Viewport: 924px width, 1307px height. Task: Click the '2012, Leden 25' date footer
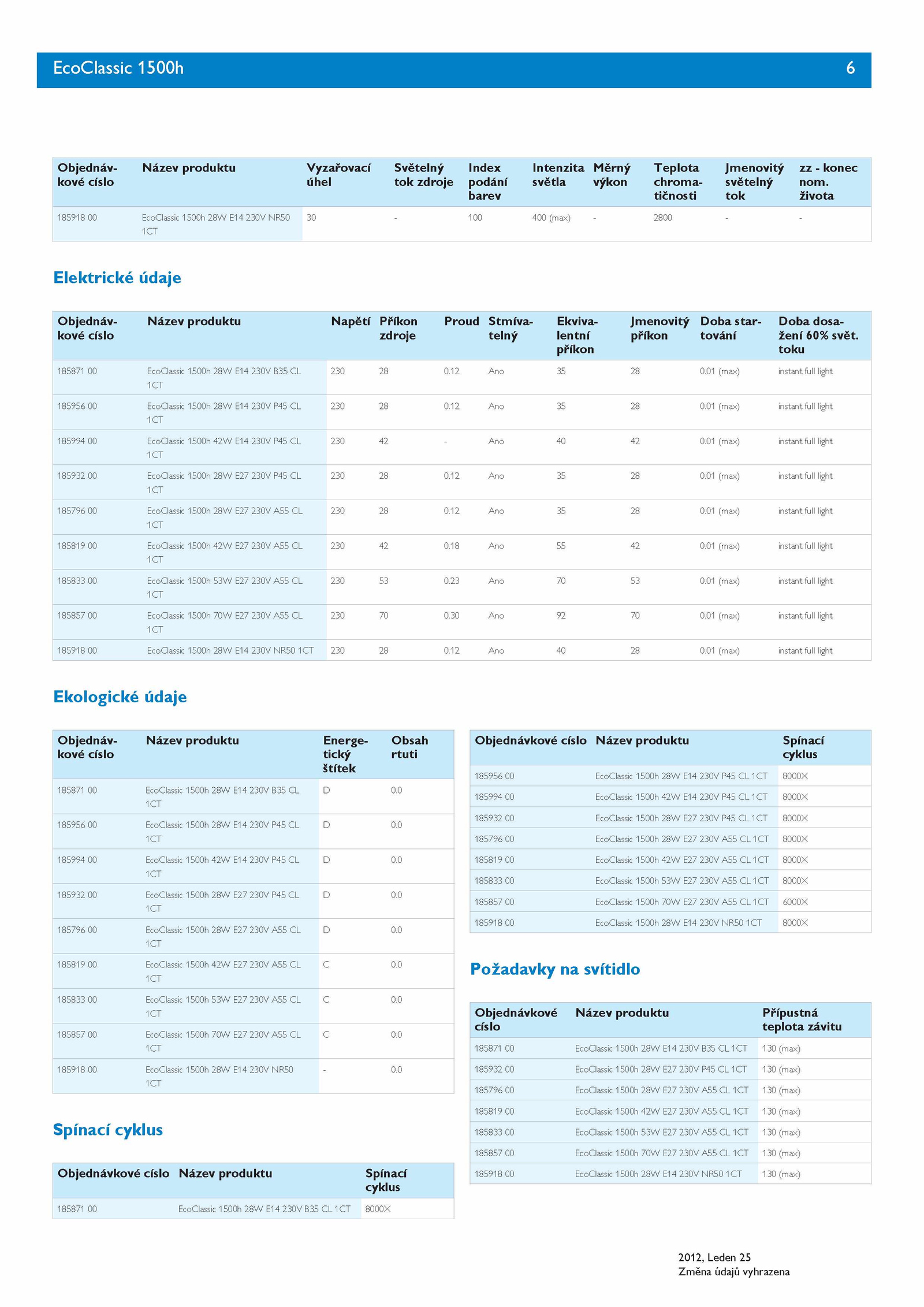point(714,1257)
